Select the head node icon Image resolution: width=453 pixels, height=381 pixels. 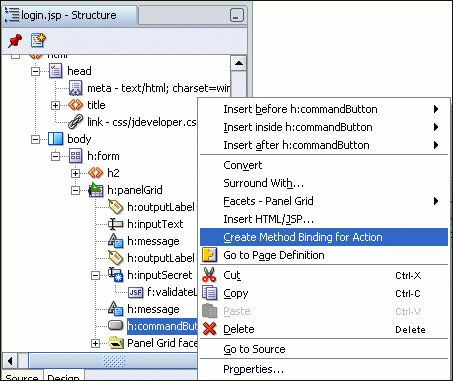tap(56, 71)
